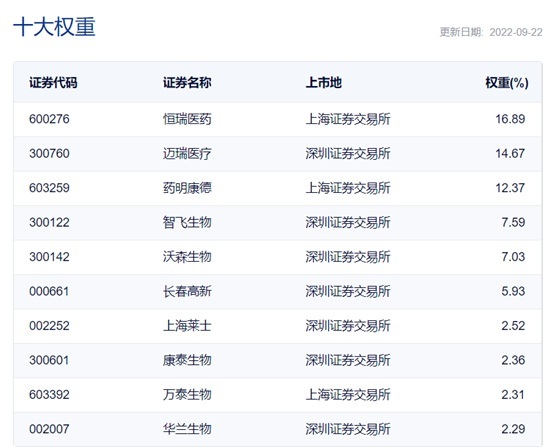This screenshot has width=545, height=447.
Task: Select security code 300760
Action: point(49,153)
